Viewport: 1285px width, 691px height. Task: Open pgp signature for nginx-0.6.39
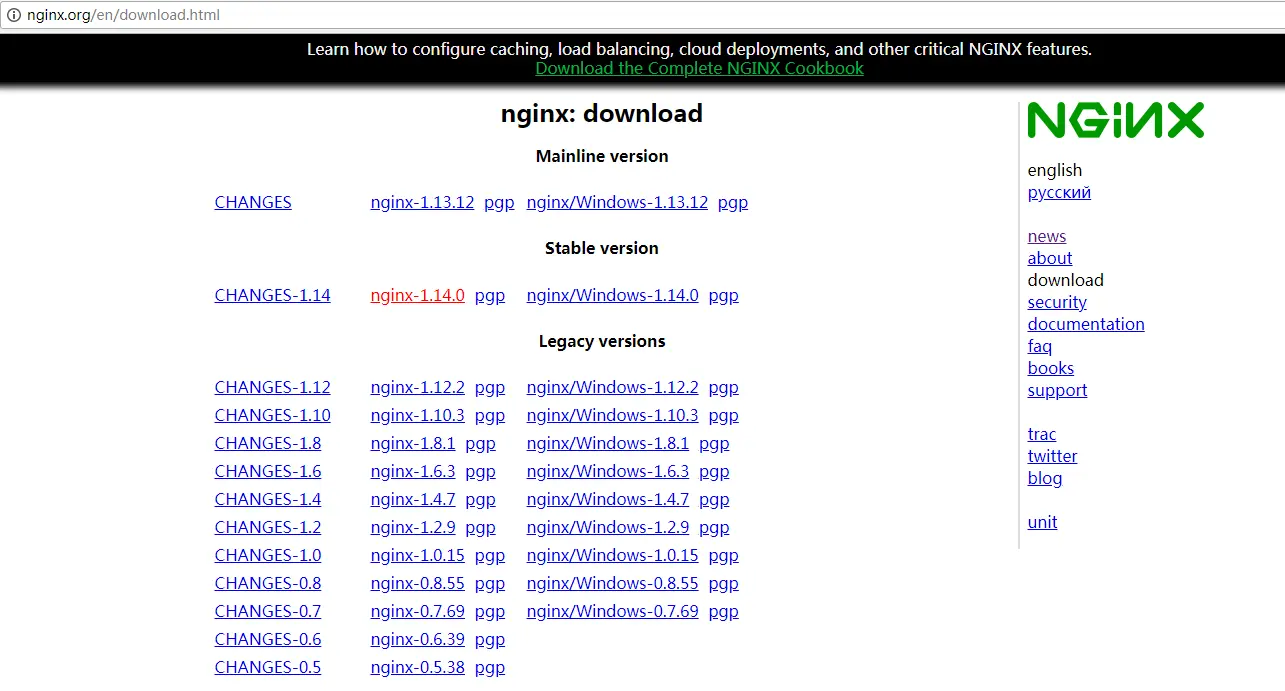tap(490, 639)
